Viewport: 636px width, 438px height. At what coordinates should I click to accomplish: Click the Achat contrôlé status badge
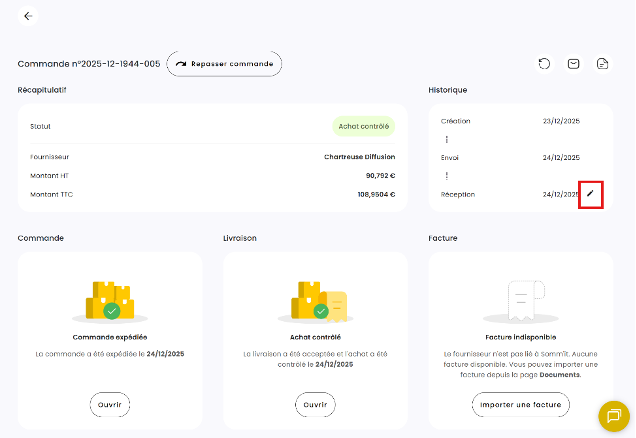(363, 127)
